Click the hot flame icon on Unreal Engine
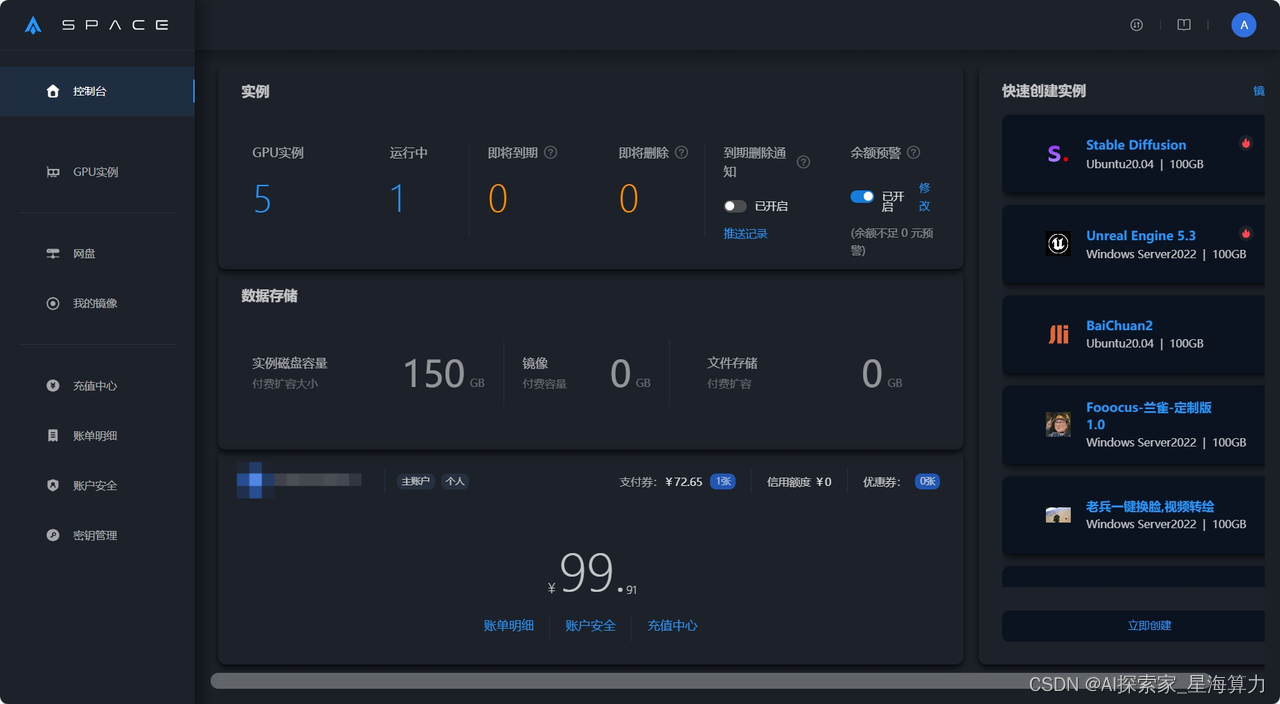 point(1246,233)
